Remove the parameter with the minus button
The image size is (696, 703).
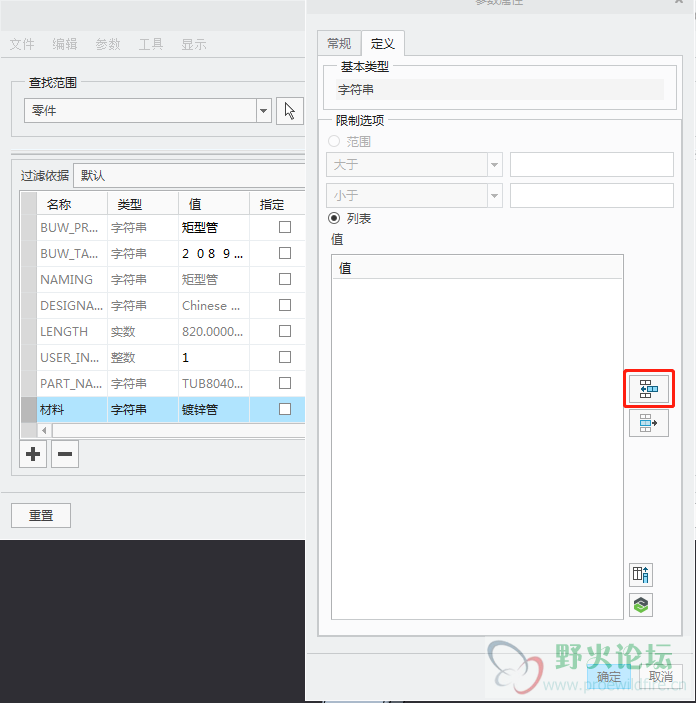pos(65,454)
